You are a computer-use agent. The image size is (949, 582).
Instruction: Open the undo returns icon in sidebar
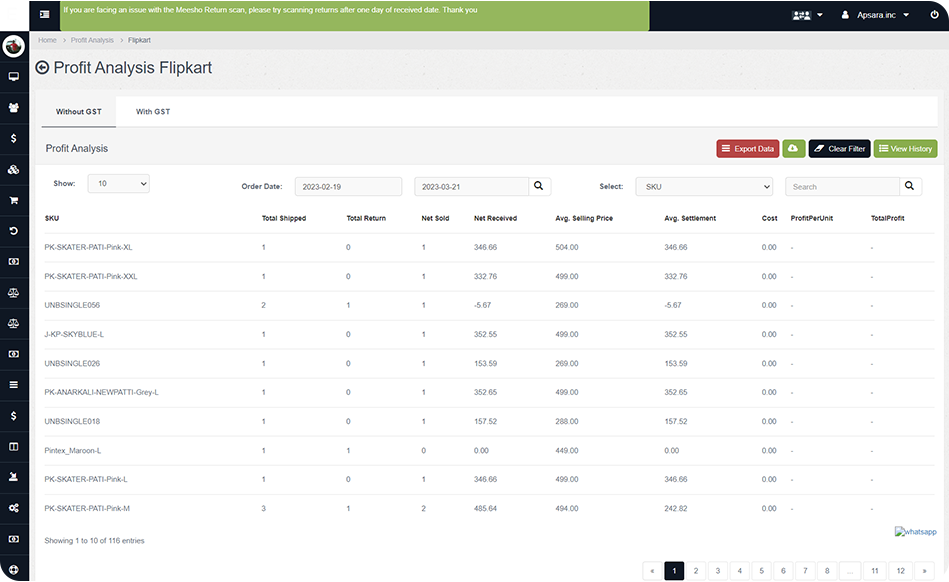tap(14, 231)
